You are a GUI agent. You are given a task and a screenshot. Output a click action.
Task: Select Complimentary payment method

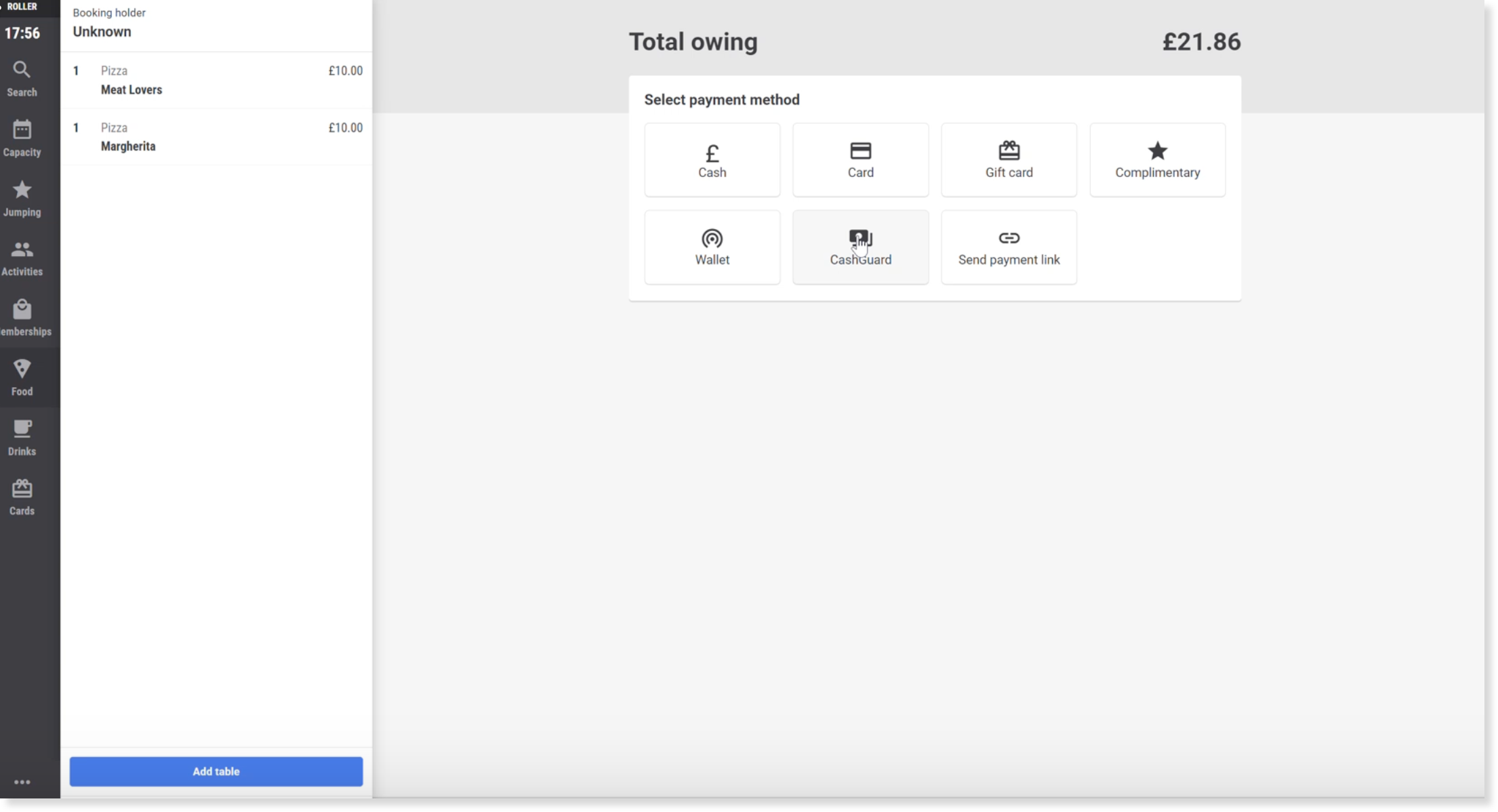[1157, 160]
